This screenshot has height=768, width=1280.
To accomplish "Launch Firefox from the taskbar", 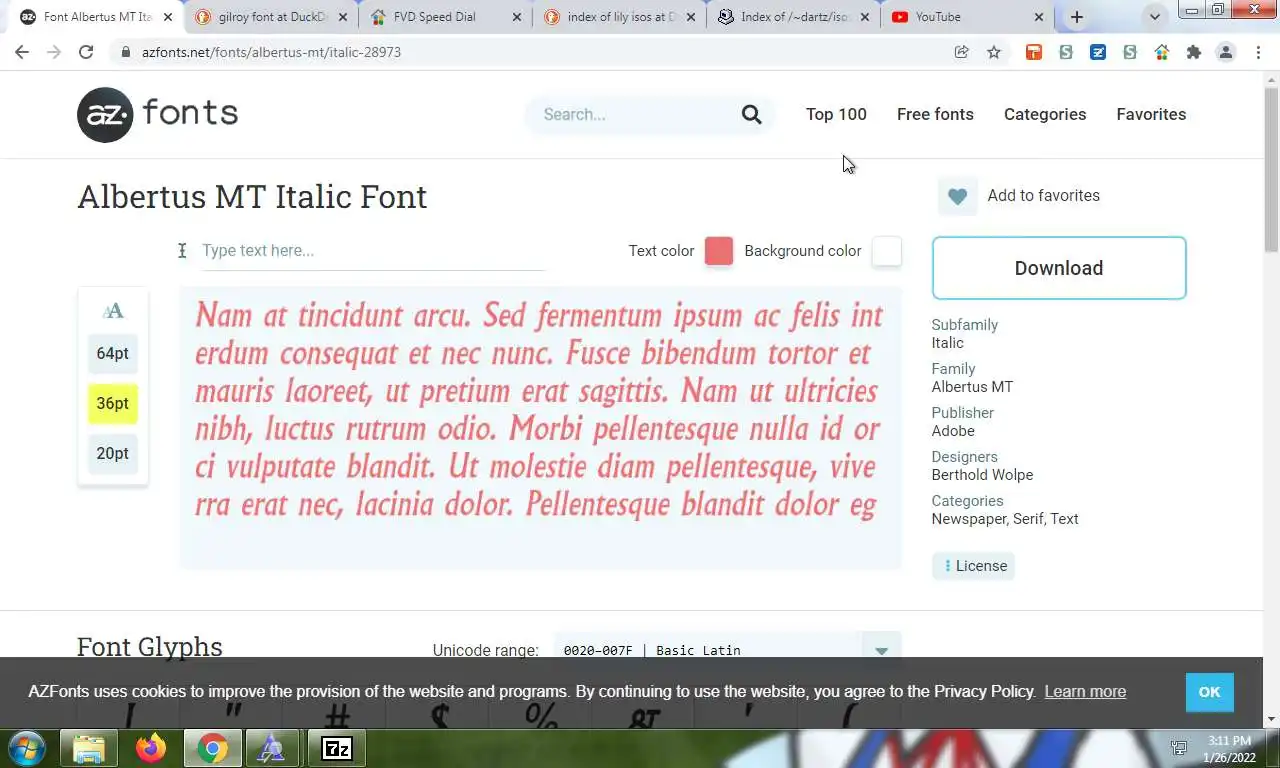I will 151,748.
